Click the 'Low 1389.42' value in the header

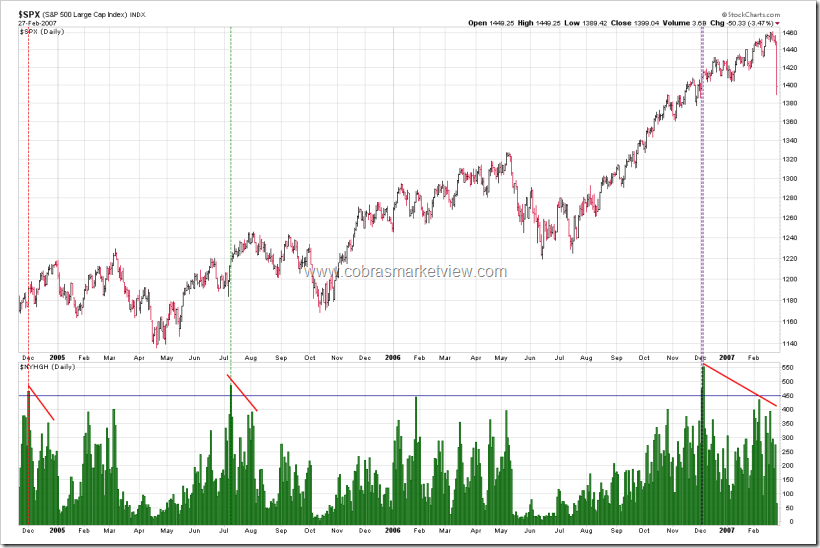pyautogui.click(x=586, y=23)
